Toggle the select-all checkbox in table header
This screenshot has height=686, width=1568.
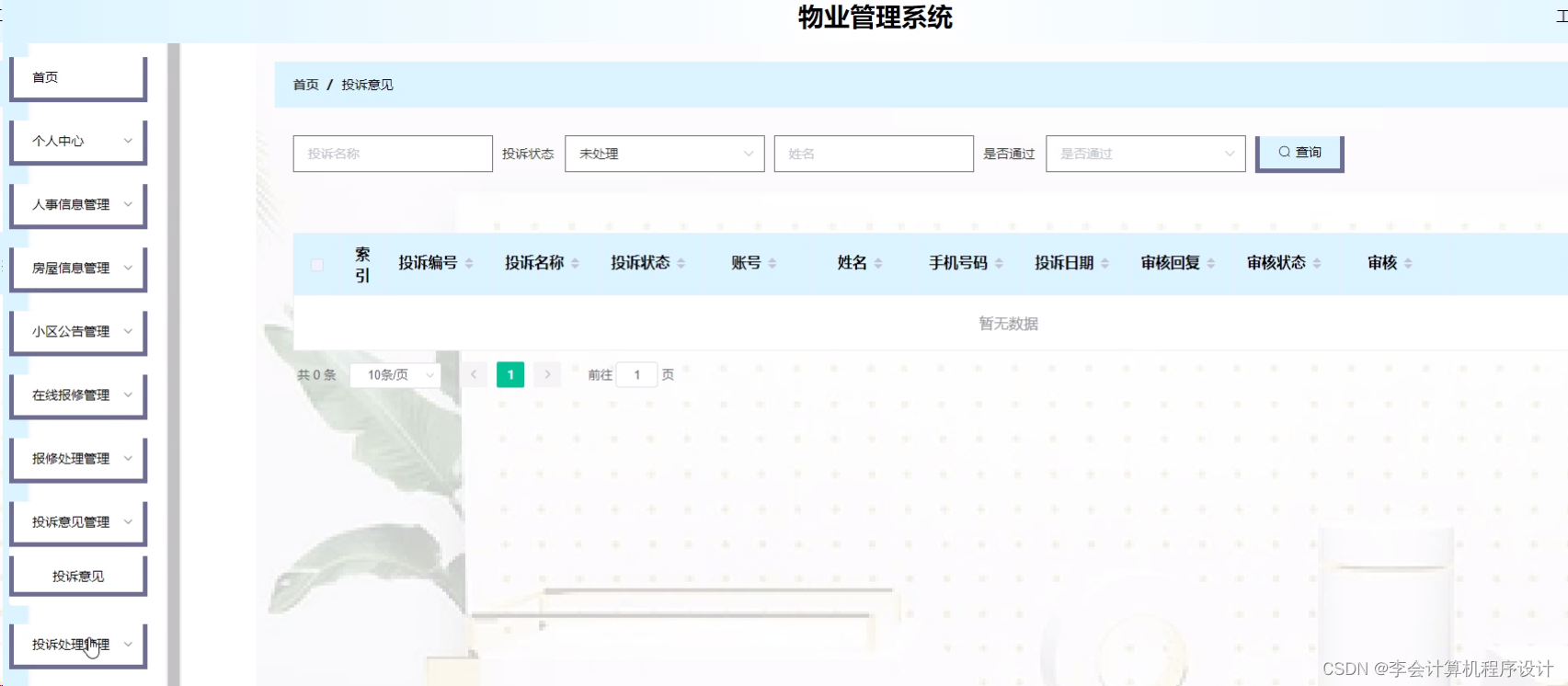pyautogui.click(x=317, y=265)
